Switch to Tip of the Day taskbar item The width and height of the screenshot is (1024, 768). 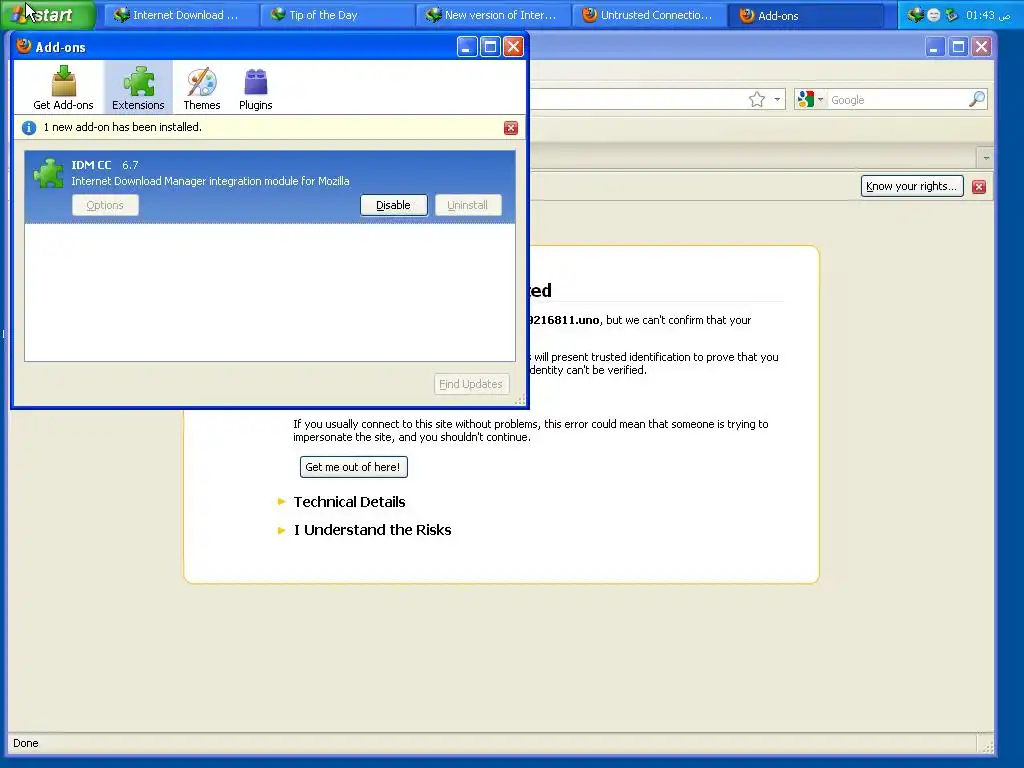(x=336, y=15)
